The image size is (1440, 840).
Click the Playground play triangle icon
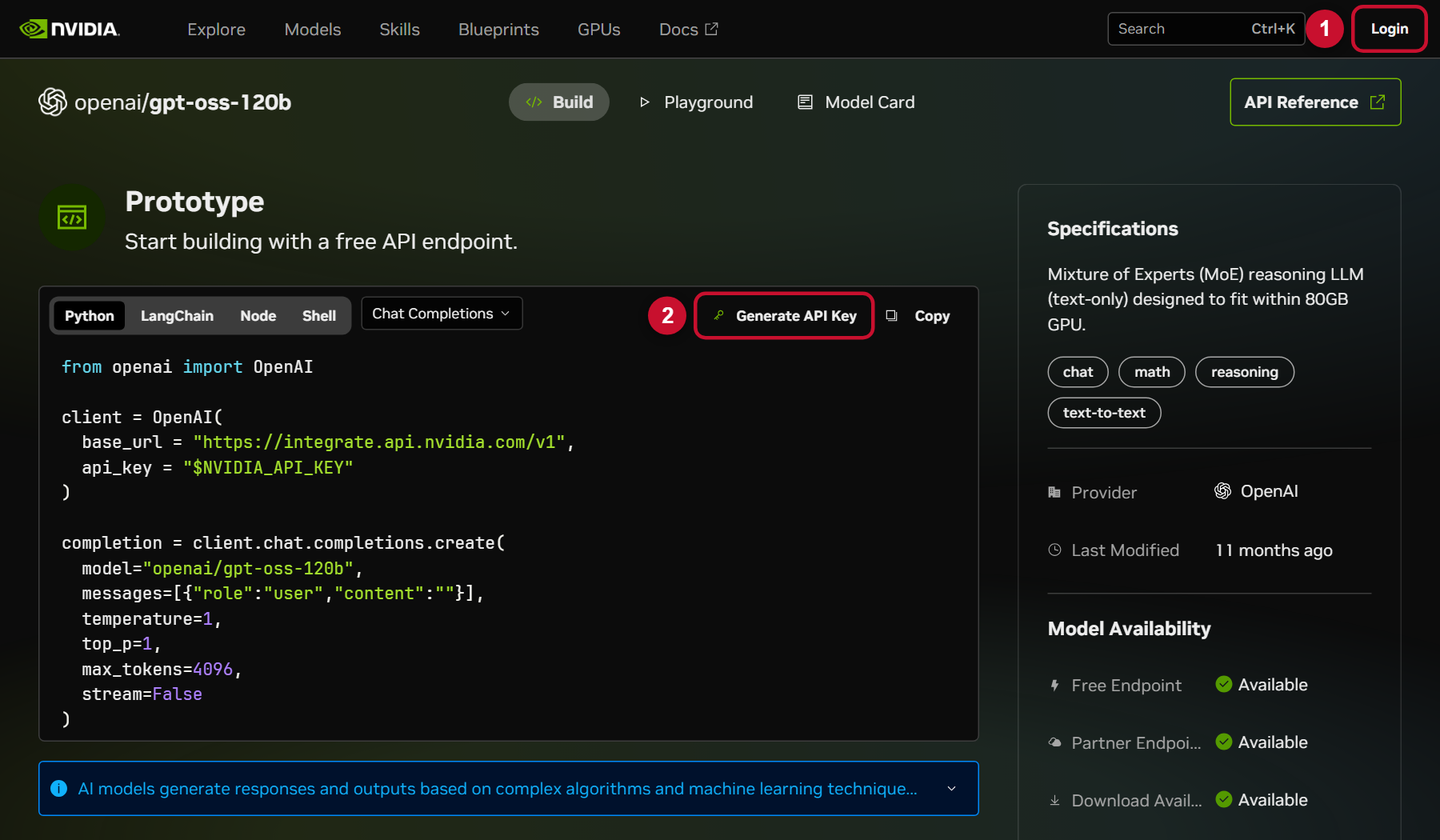pos(645,102)
